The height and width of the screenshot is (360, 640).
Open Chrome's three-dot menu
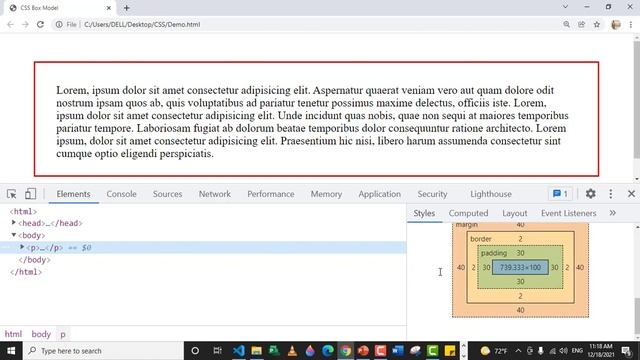[631, 24]
